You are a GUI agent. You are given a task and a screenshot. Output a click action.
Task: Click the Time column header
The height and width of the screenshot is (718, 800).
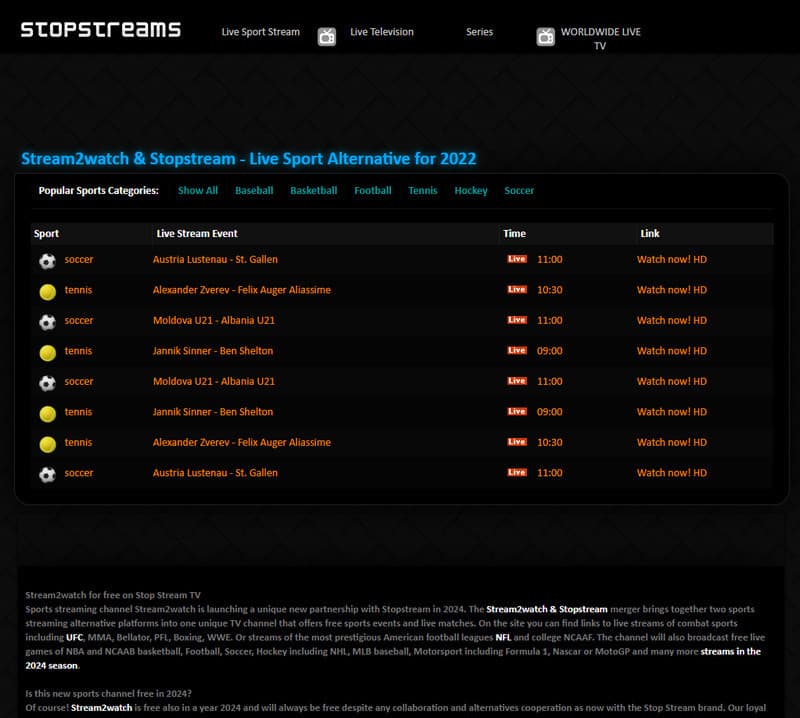[x=514, y=234]
